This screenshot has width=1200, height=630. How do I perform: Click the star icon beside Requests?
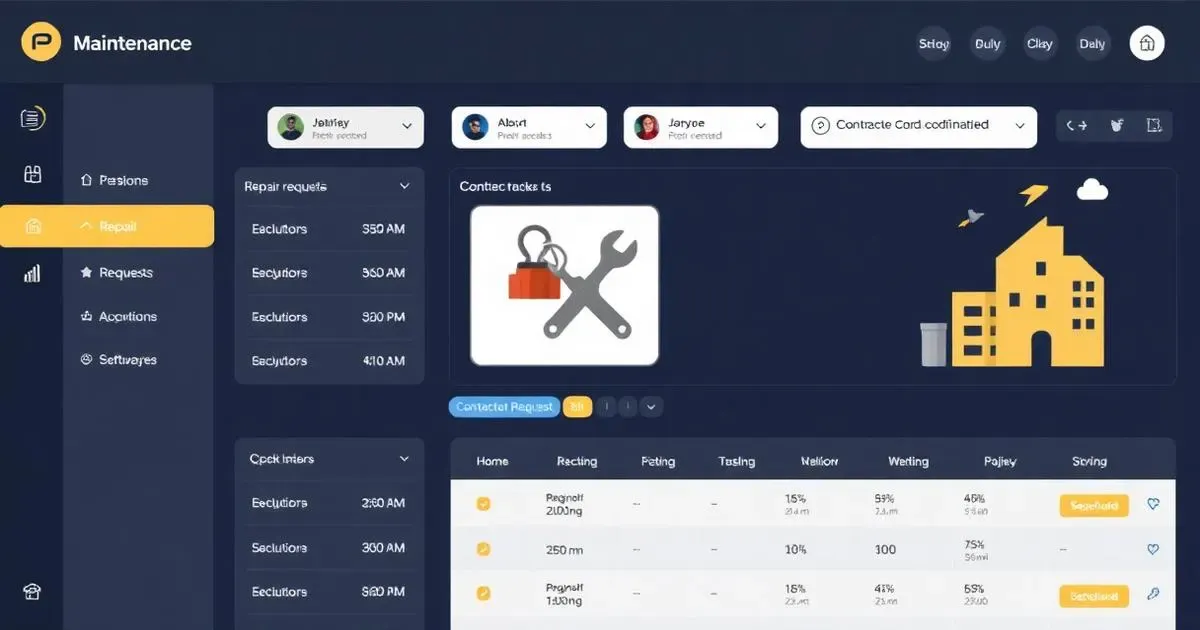click(x=86, y=272)
